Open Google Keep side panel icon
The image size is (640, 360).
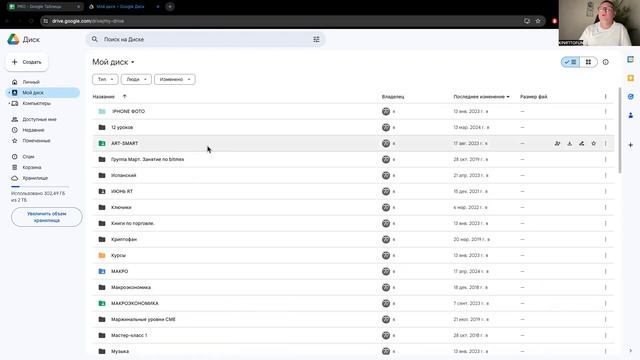click(x=631, y=78)
